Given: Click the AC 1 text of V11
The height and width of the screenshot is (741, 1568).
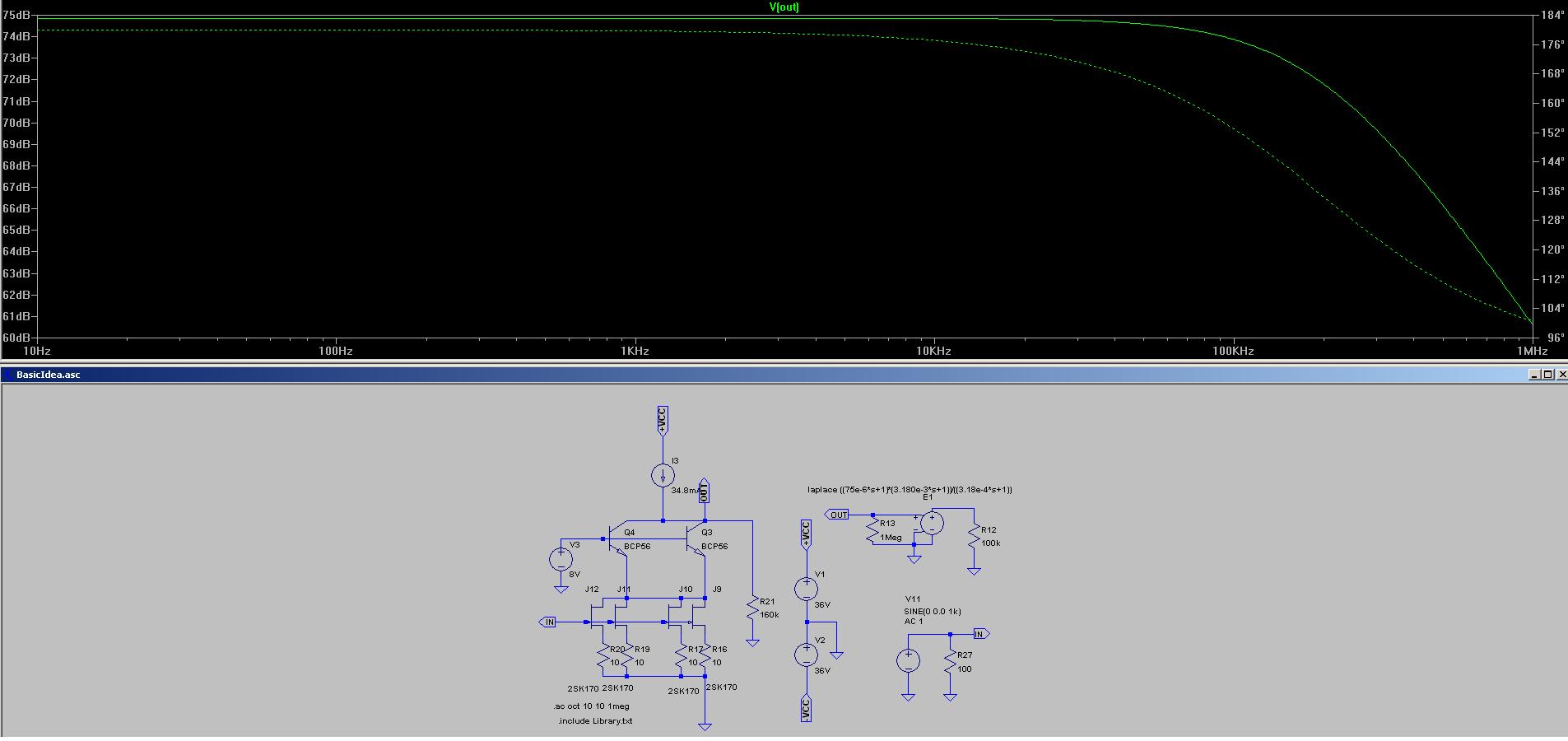Looking at the screenshot, I should pos(914,621).
